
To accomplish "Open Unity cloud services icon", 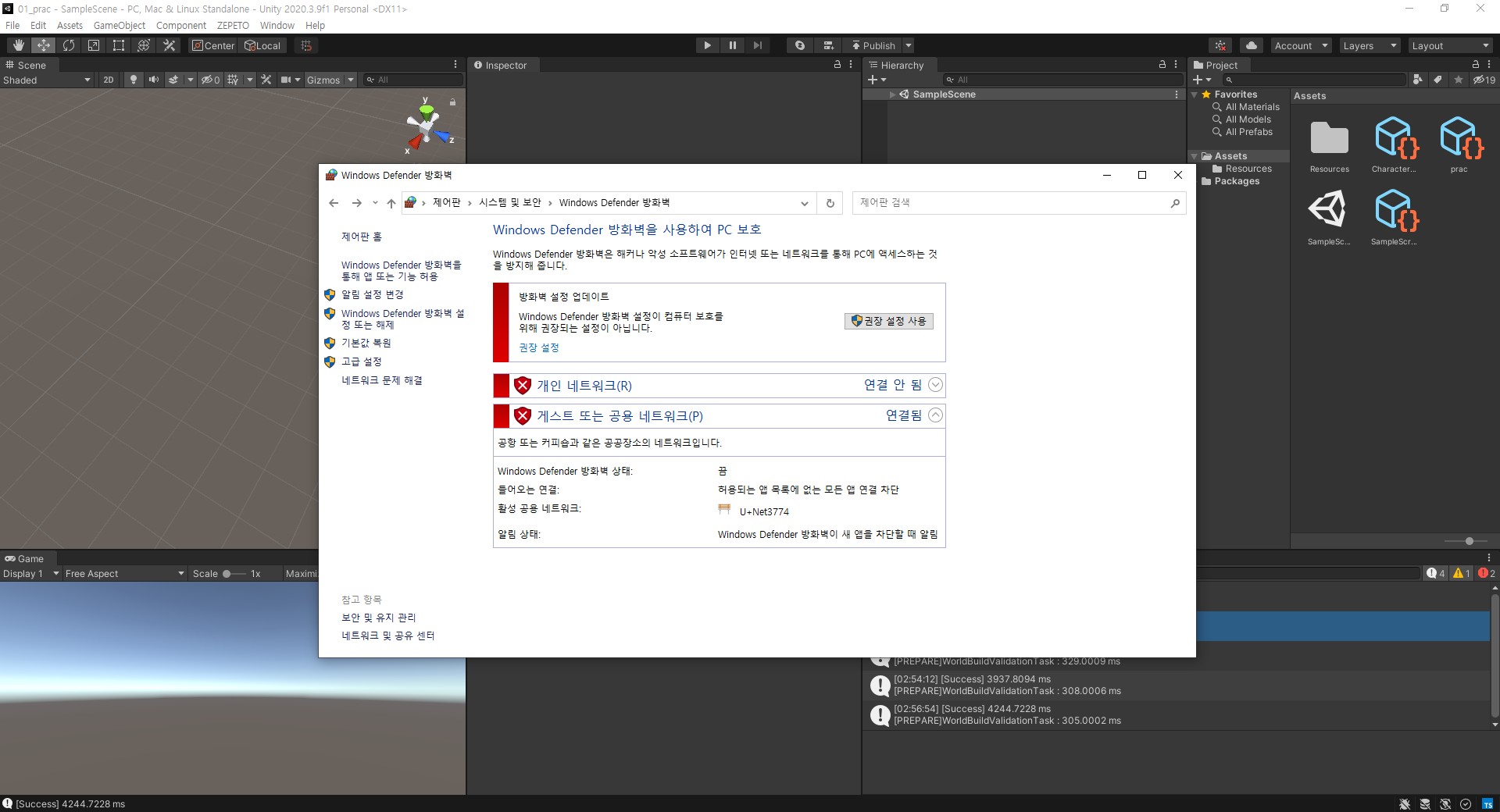I will [x=1252, y=45].
